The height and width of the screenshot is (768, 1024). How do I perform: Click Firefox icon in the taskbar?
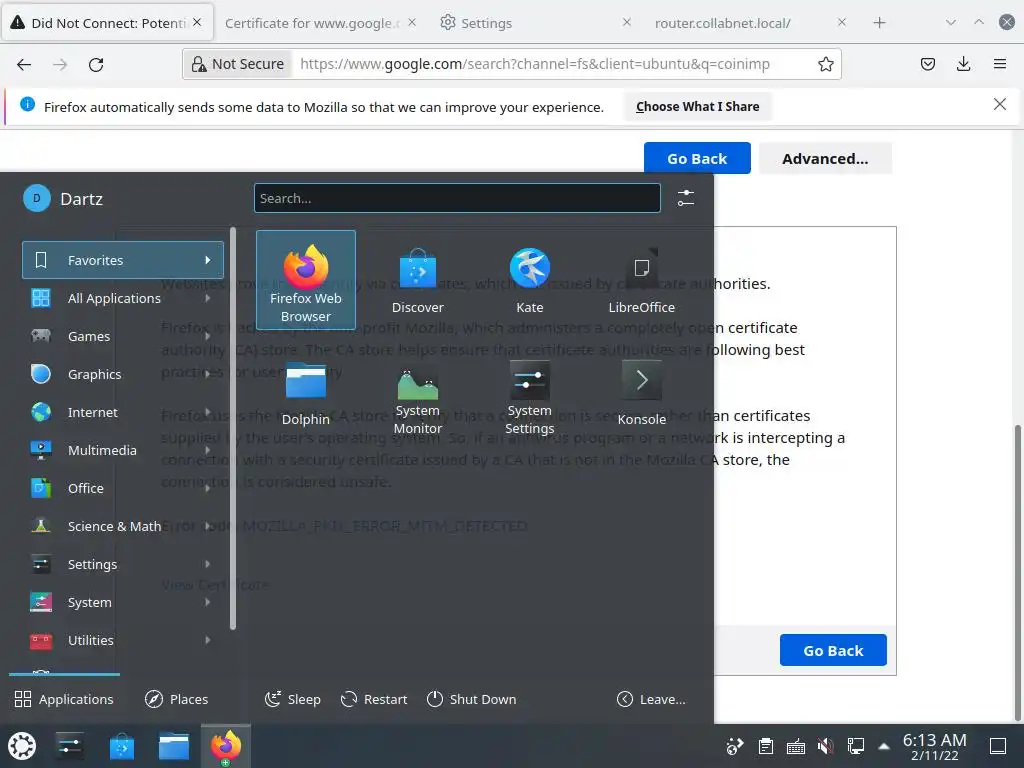[225, 746]
